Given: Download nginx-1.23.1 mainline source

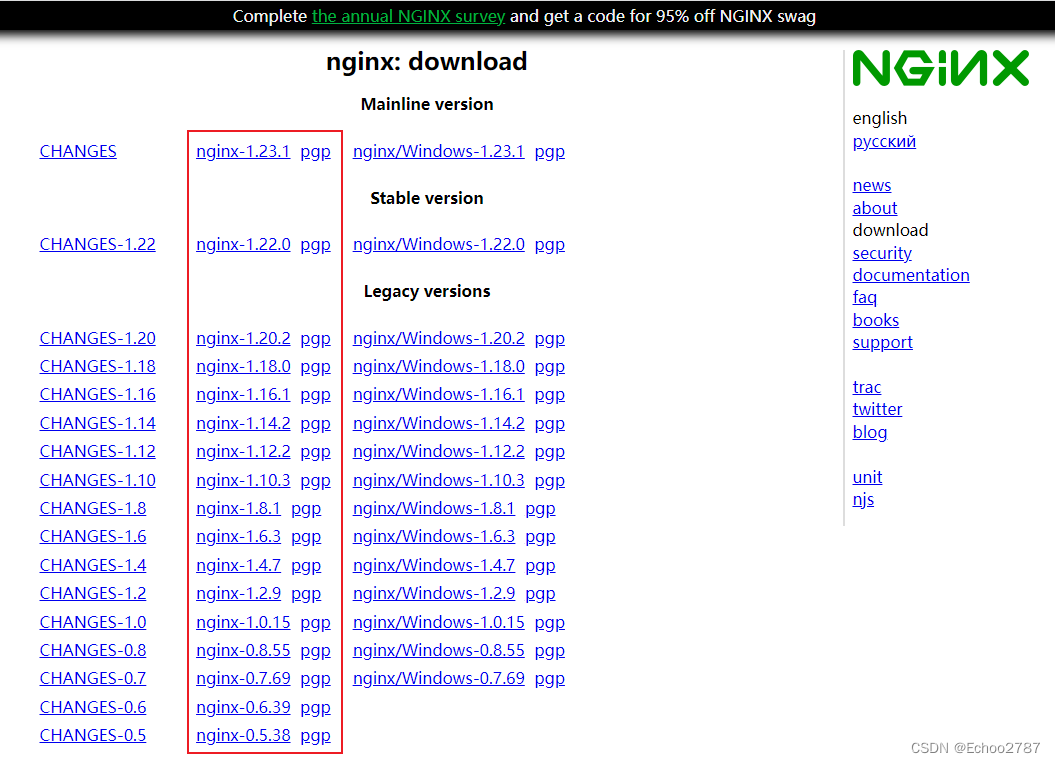Looking at the screenshot, I should pos(243,151).
